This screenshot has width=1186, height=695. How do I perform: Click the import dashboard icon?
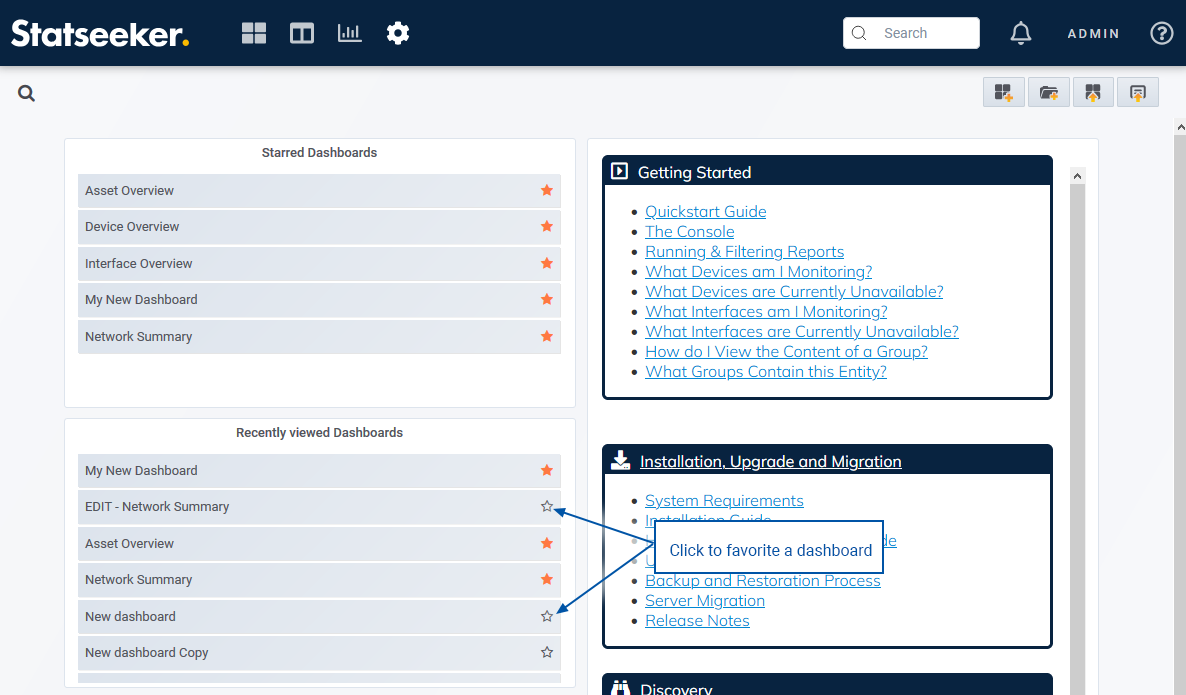1093,93
